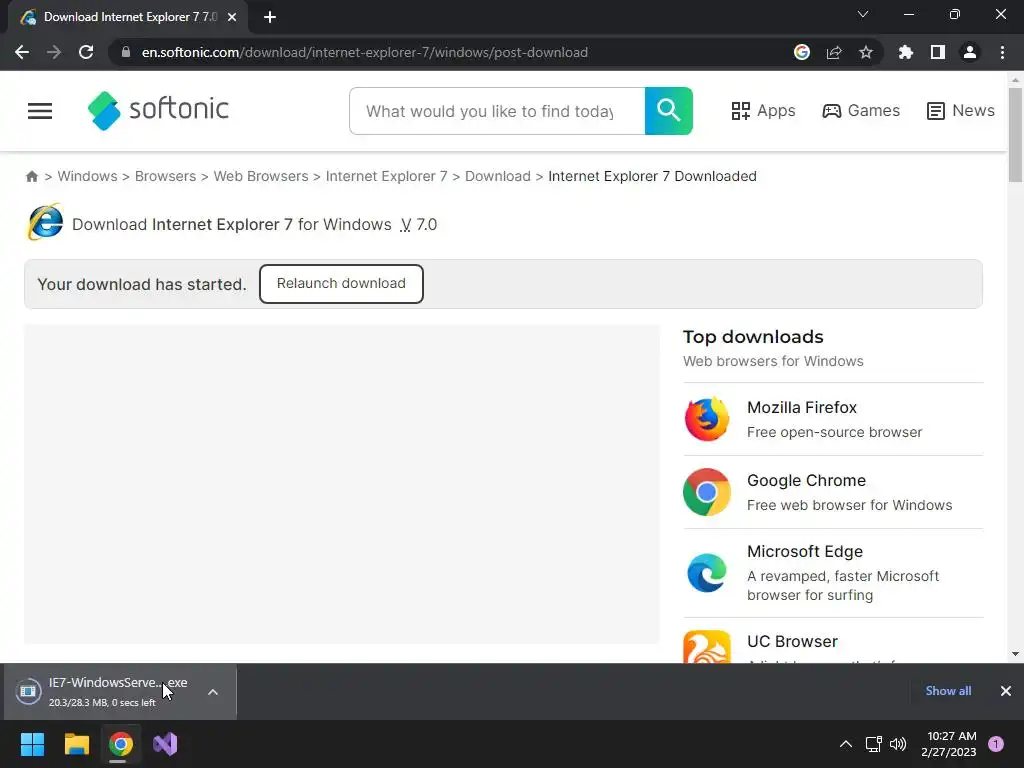This screenshot has width=1024, height=768.
Task: Close the Download Internet Explorer 7 tab
Action: 232,17
